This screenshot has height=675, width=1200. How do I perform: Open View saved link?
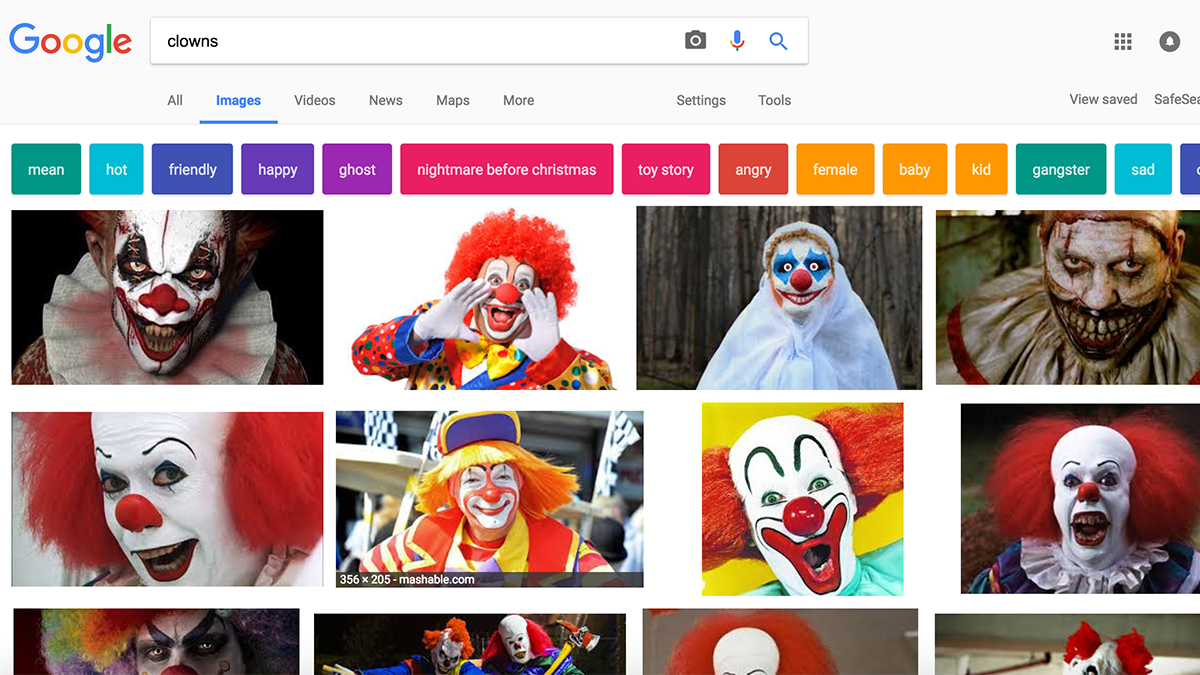click(x=1103, y=99)
